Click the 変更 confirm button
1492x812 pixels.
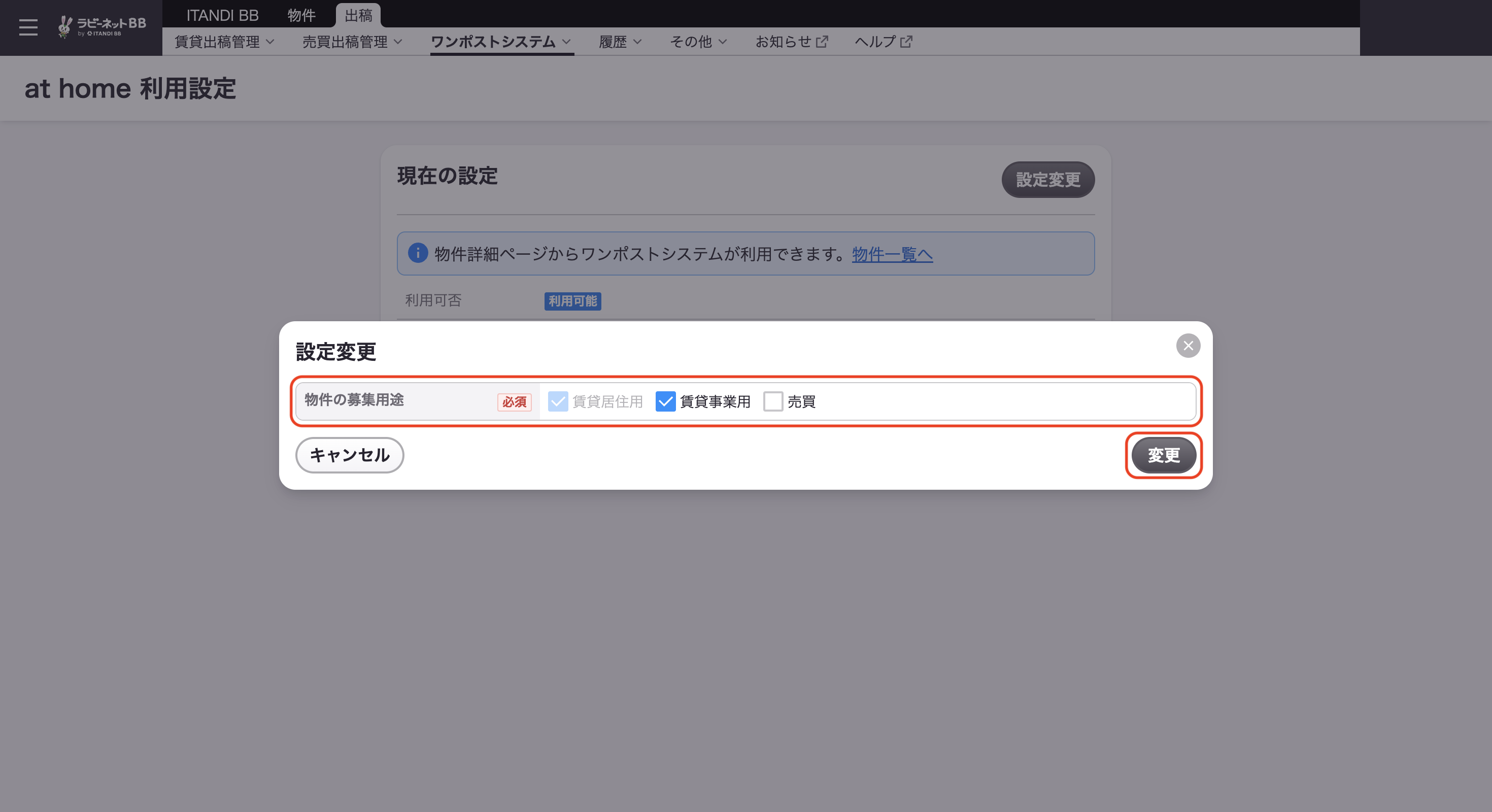[1164, 455]
